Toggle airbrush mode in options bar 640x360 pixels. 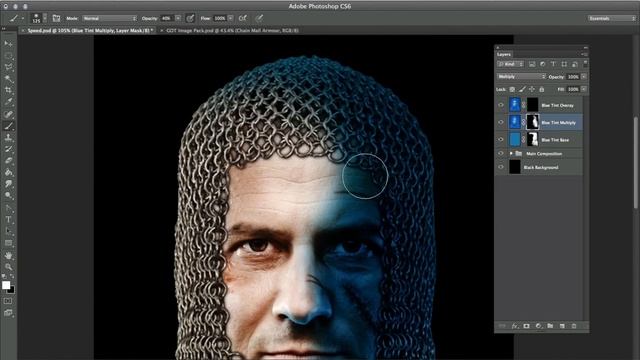tap(243, 18)
